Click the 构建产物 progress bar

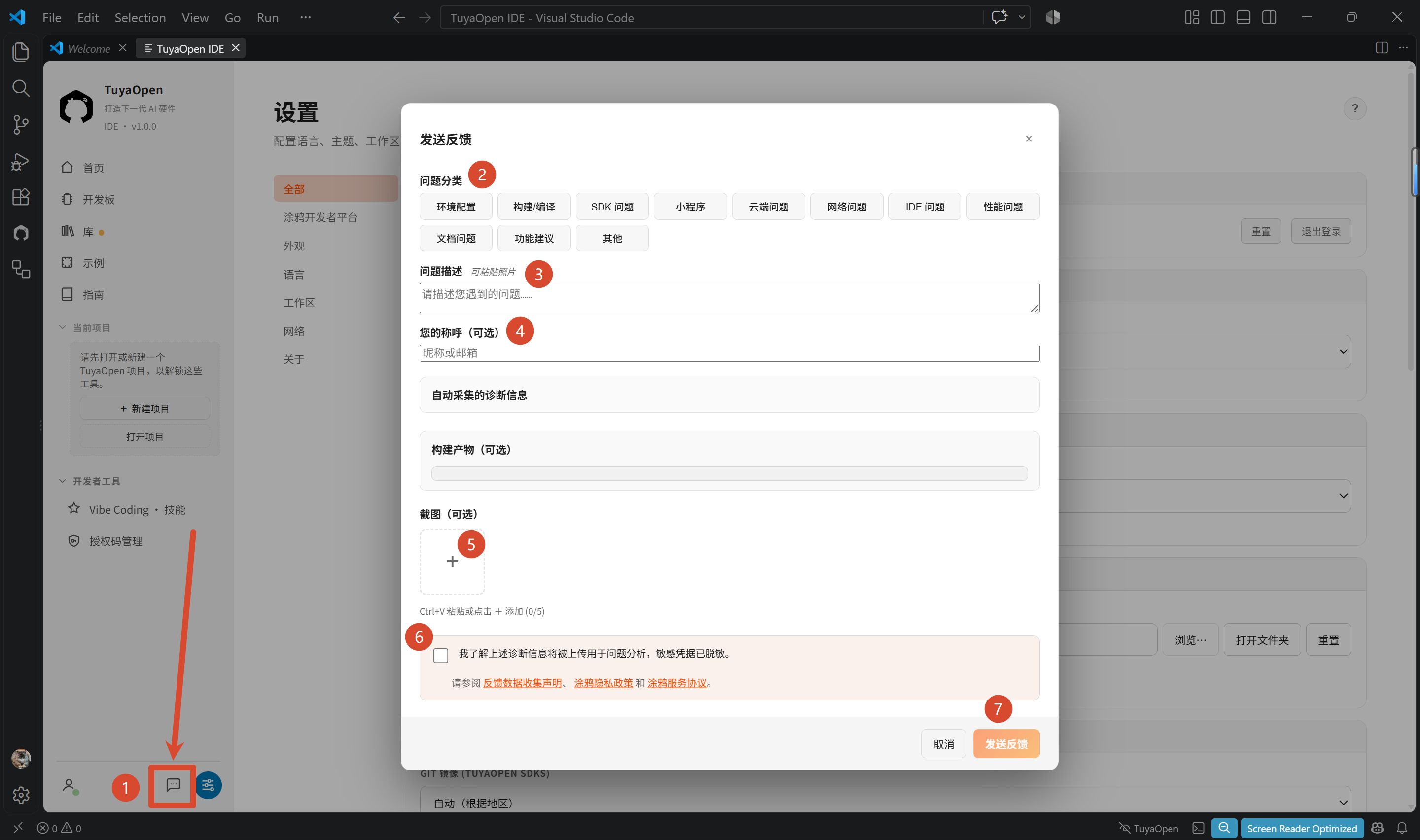coord(729,473)
